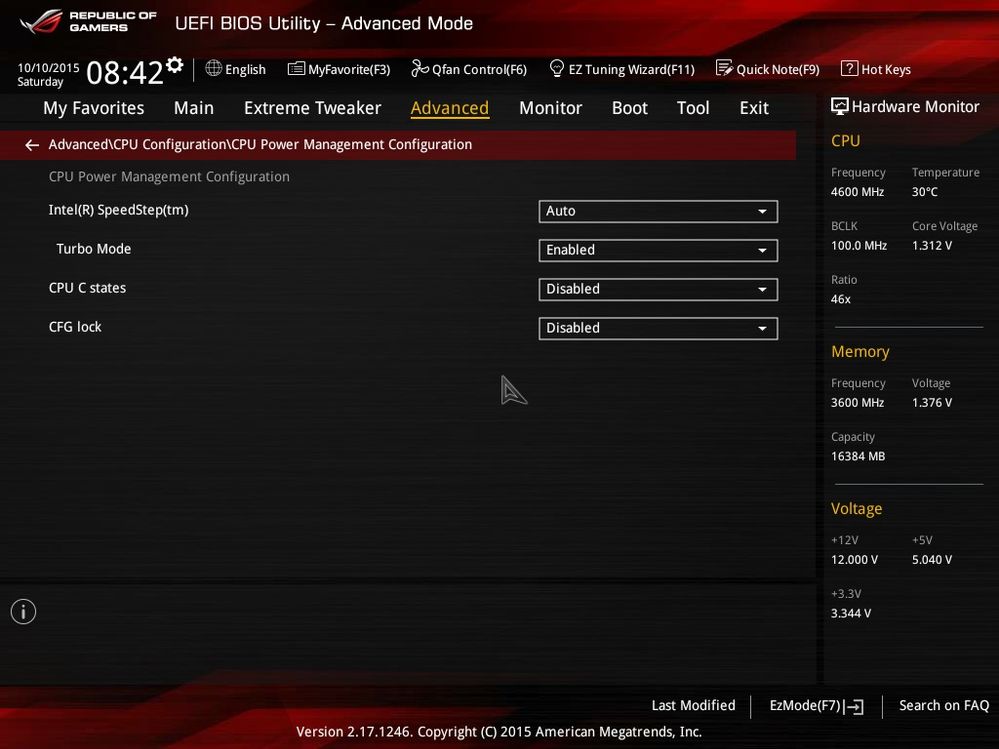Screen dimensions: 999x749
Task: Click the 10/10/2015 date
Action: point(48,68)
